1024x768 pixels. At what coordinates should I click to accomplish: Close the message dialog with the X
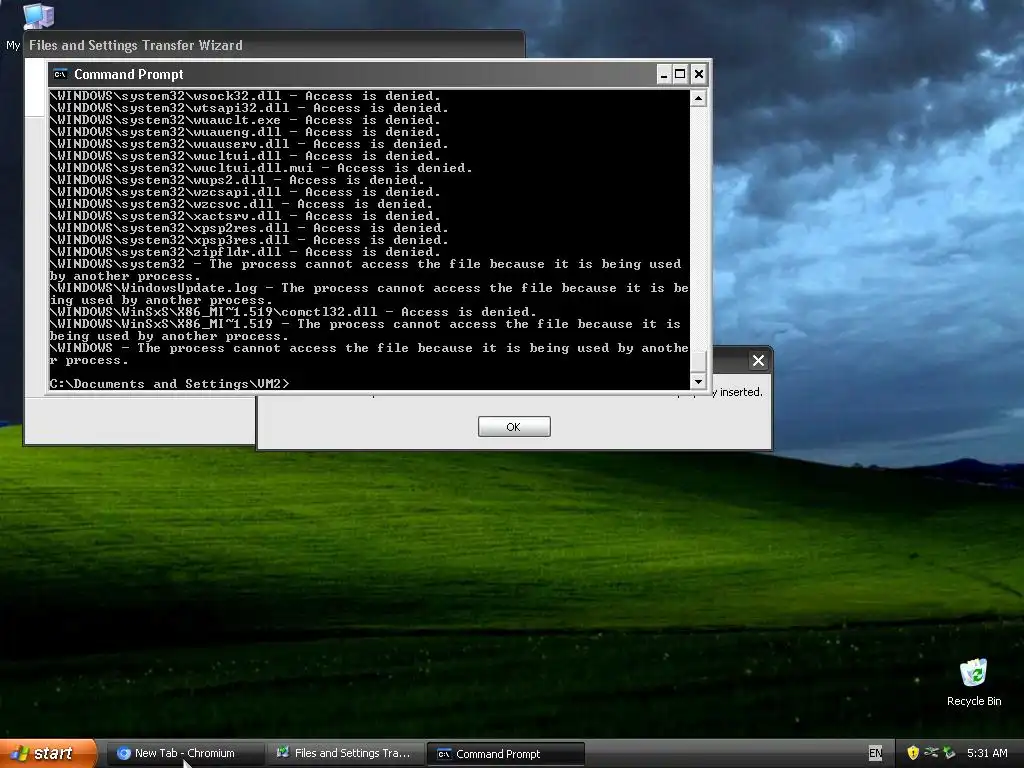(758, 360)
